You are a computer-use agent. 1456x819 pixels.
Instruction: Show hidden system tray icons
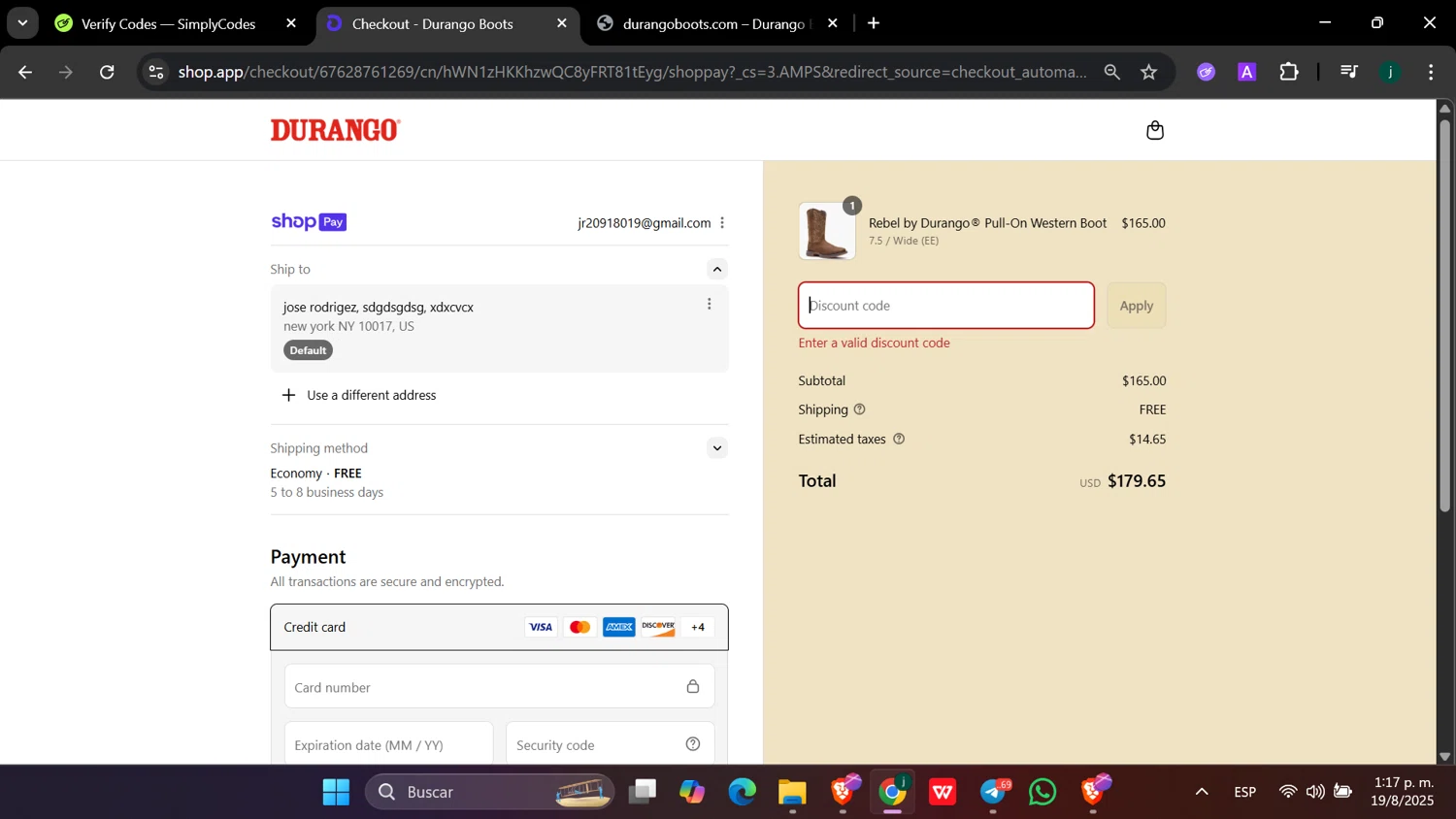[x=1202, y=792]
